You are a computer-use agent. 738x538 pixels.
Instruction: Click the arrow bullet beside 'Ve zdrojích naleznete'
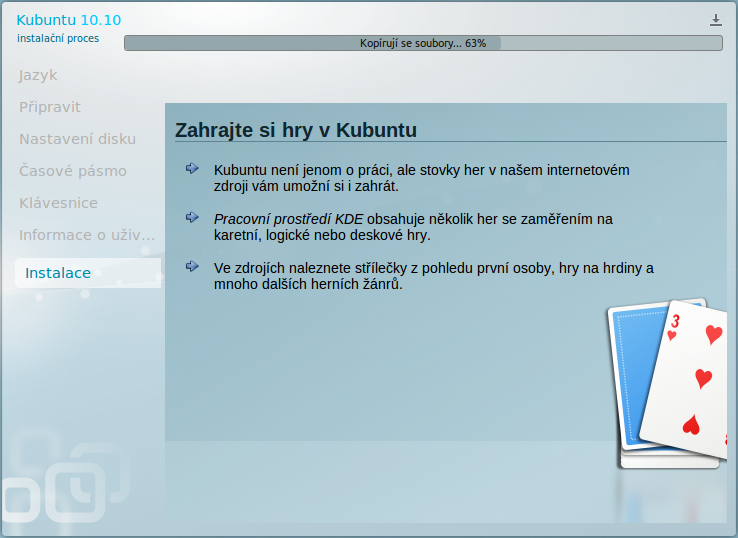pos(192,266)
